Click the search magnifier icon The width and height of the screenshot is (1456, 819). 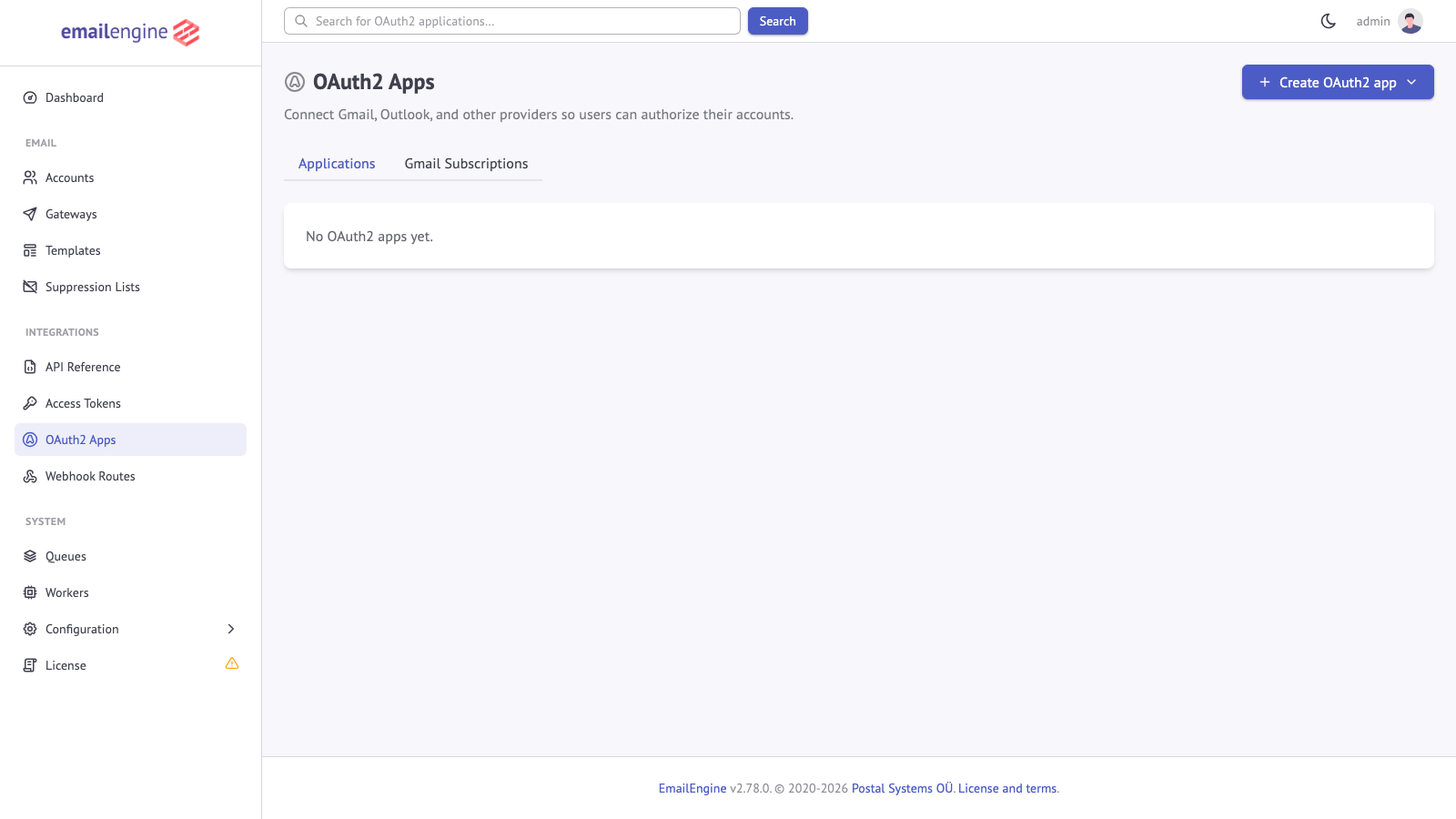tap(301, 21)
